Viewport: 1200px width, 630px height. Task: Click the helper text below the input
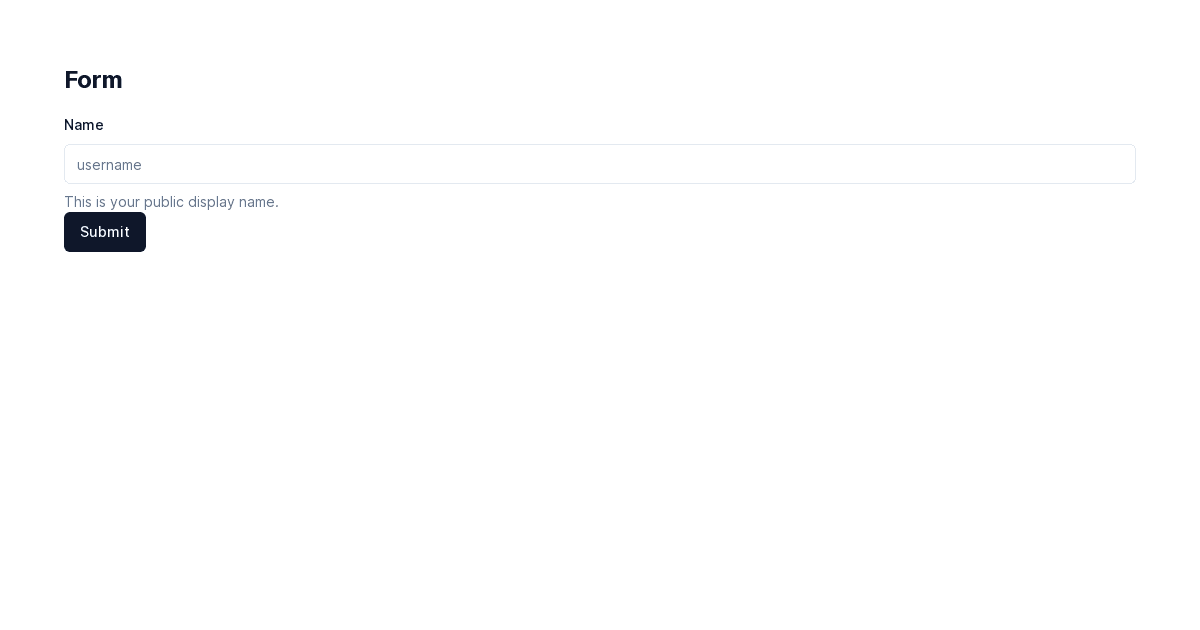(171, 202)
